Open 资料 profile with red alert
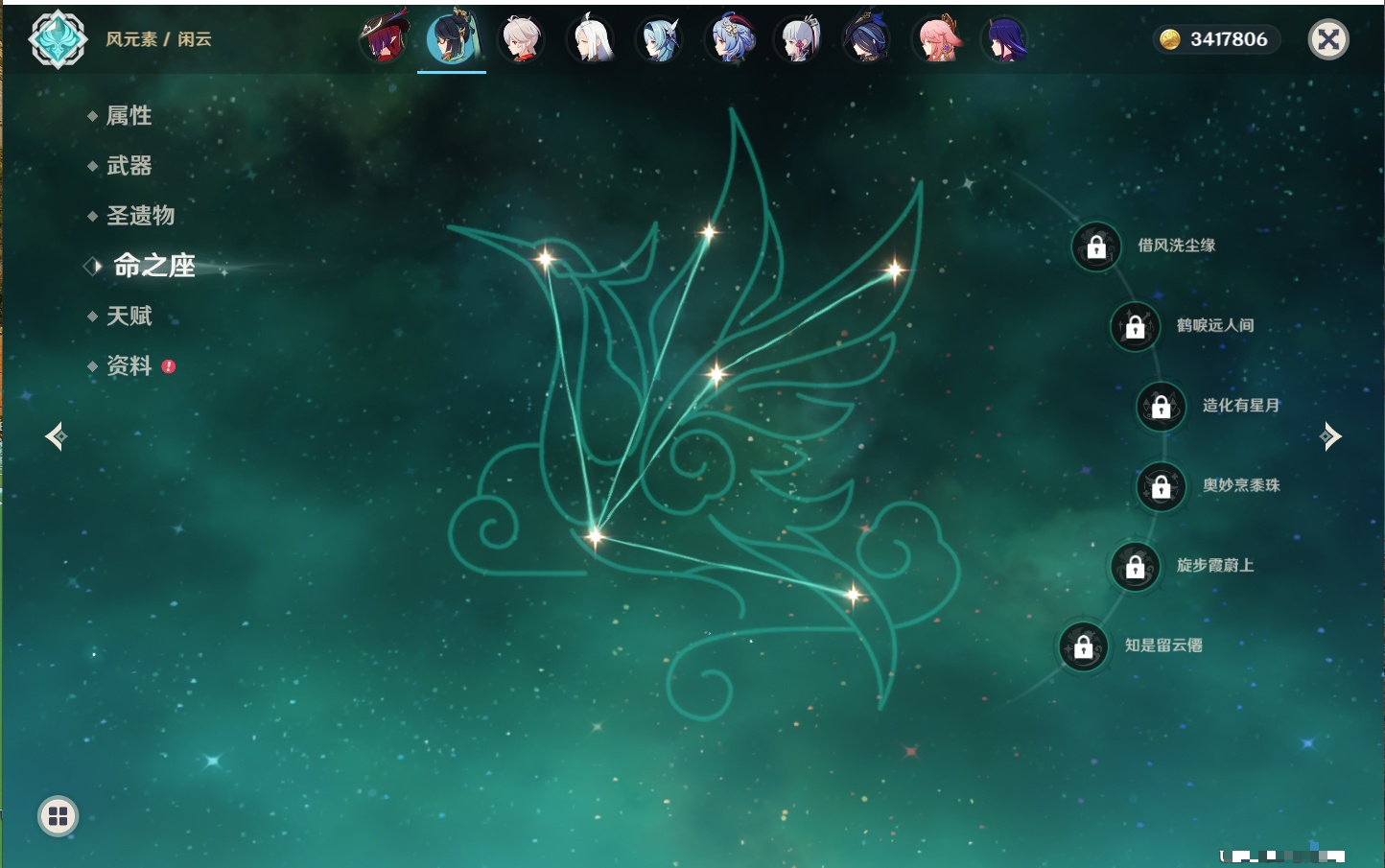 pos(129,365)
